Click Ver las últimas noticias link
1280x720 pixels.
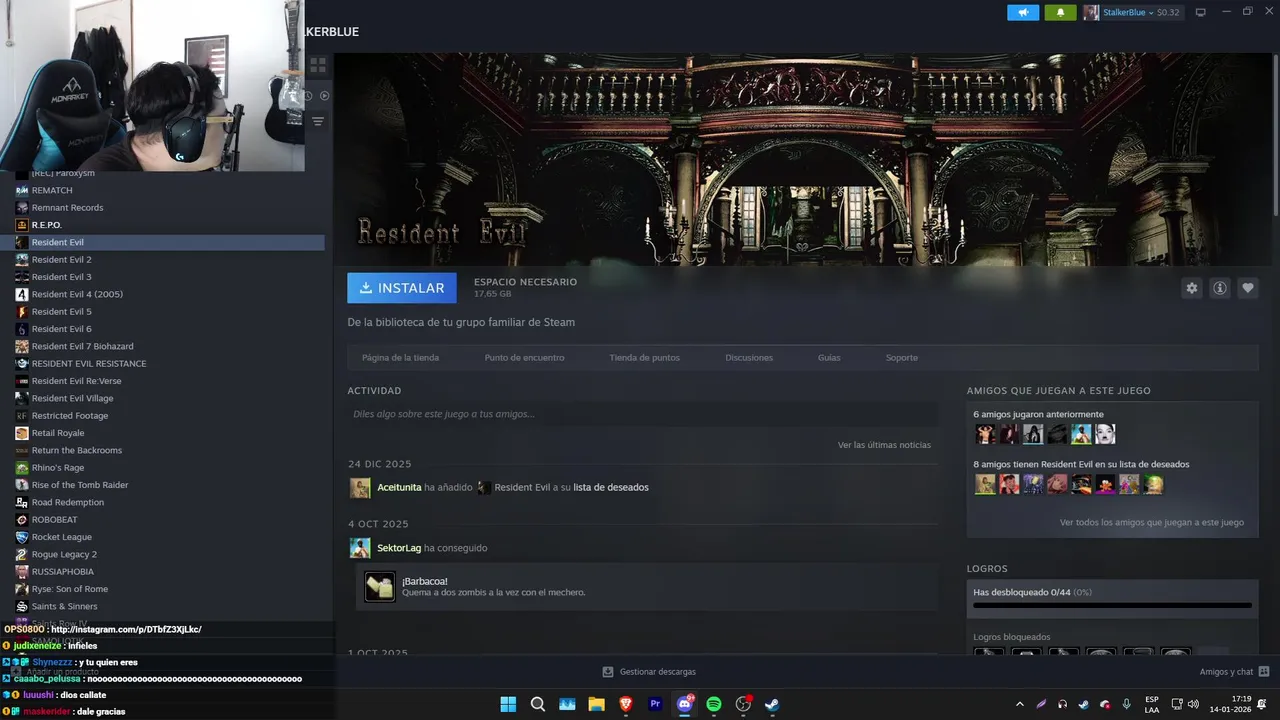click(x=884, y=445)
